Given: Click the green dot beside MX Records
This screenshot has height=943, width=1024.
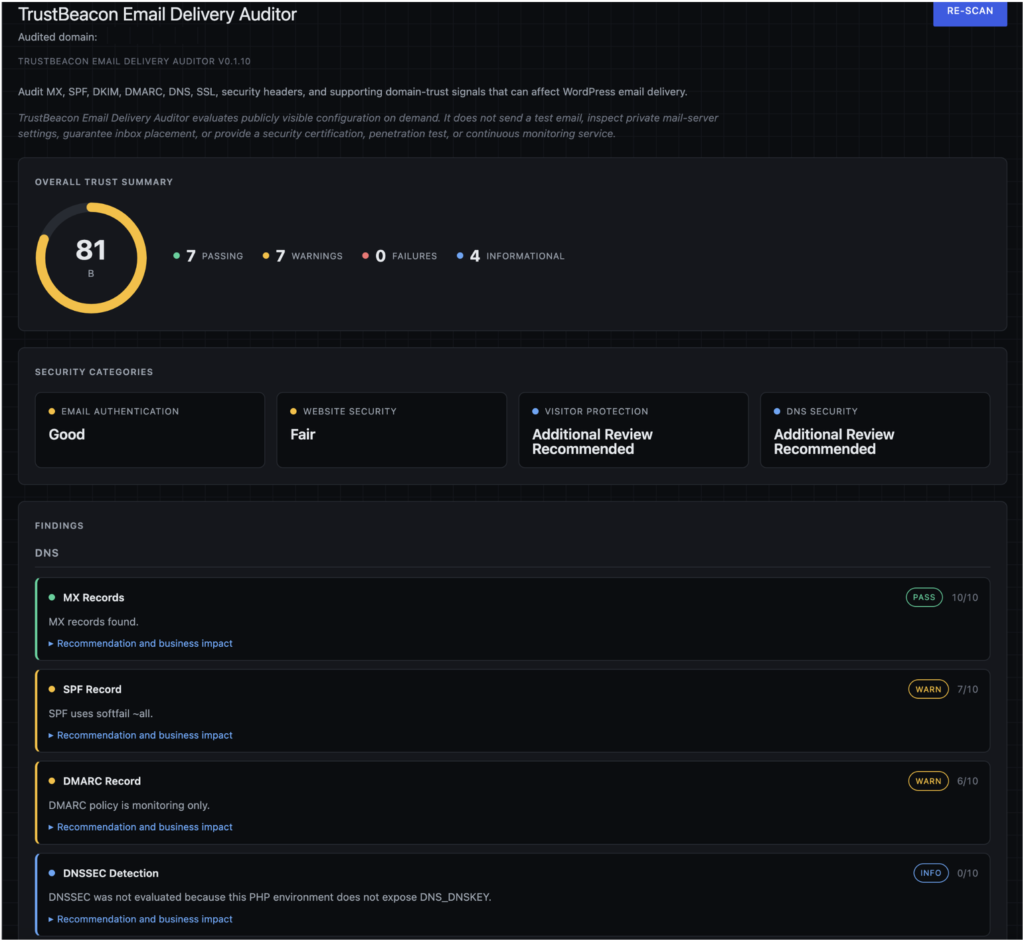Looking at the screenshot, I should (x=52, y=598).
